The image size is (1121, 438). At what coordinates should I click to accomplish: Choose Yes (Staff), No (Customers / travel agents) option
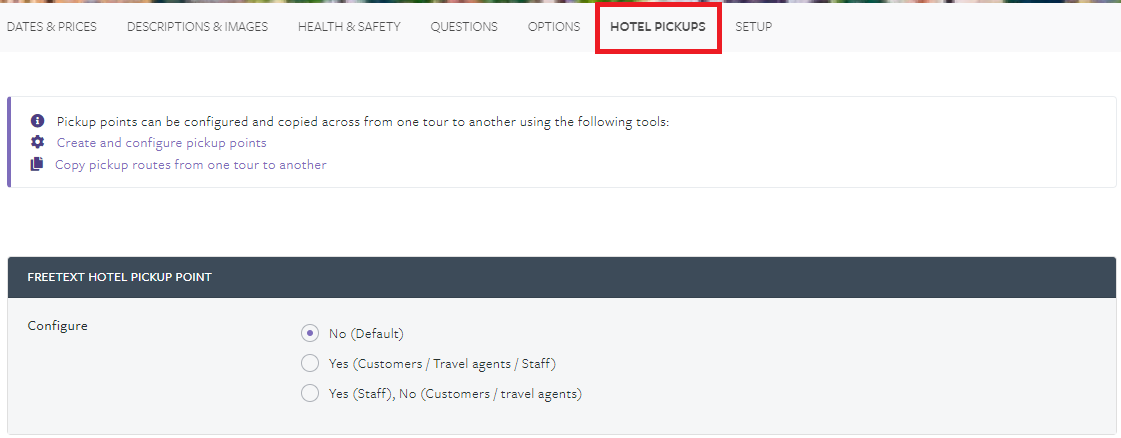pos(310,393)
